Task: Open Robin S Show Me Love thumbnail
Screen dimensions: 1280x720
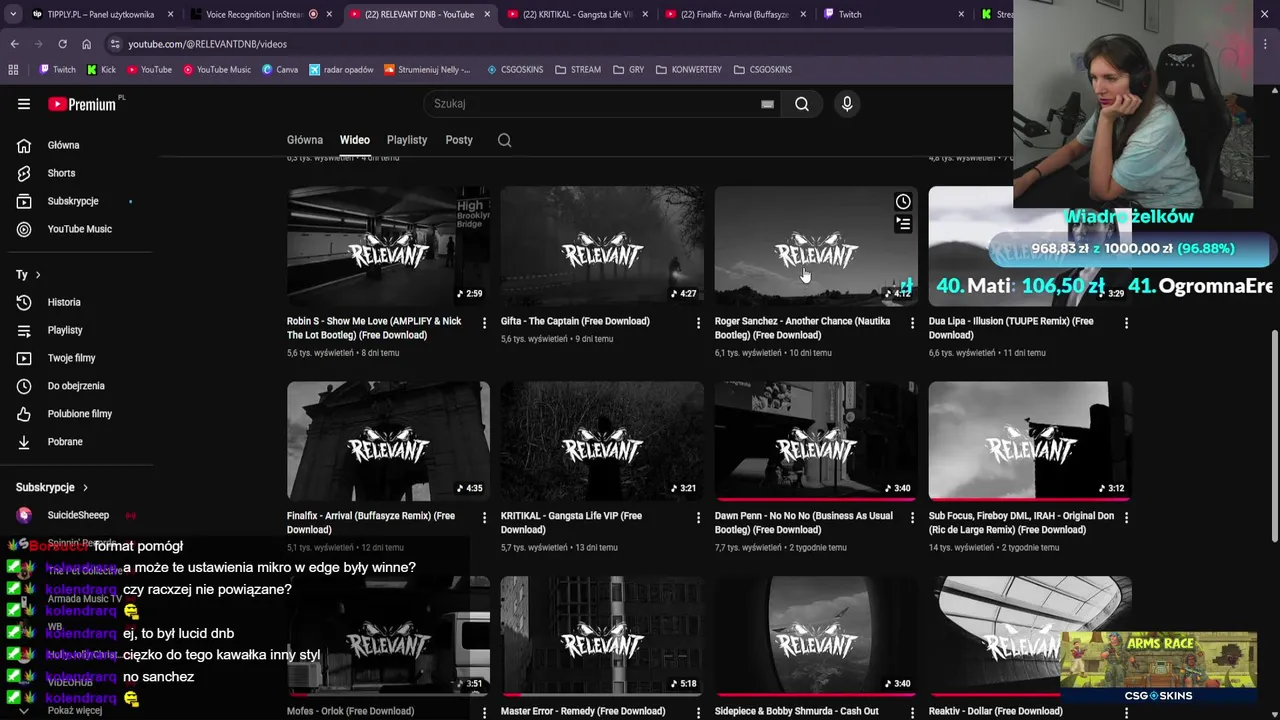Action: pos(388,246)
